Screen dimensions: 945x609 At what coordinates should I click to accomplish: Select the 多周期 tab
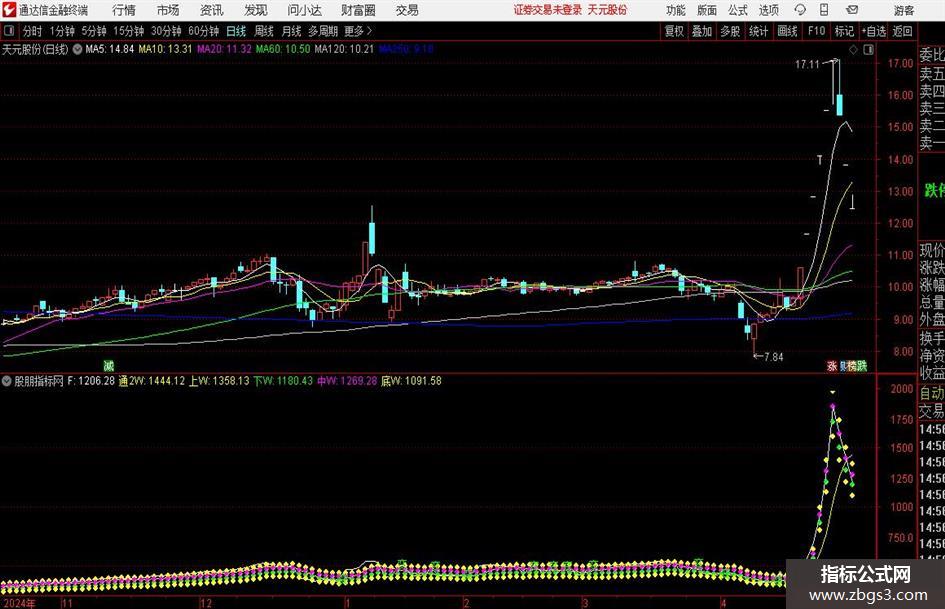click(x=323, y=31)
